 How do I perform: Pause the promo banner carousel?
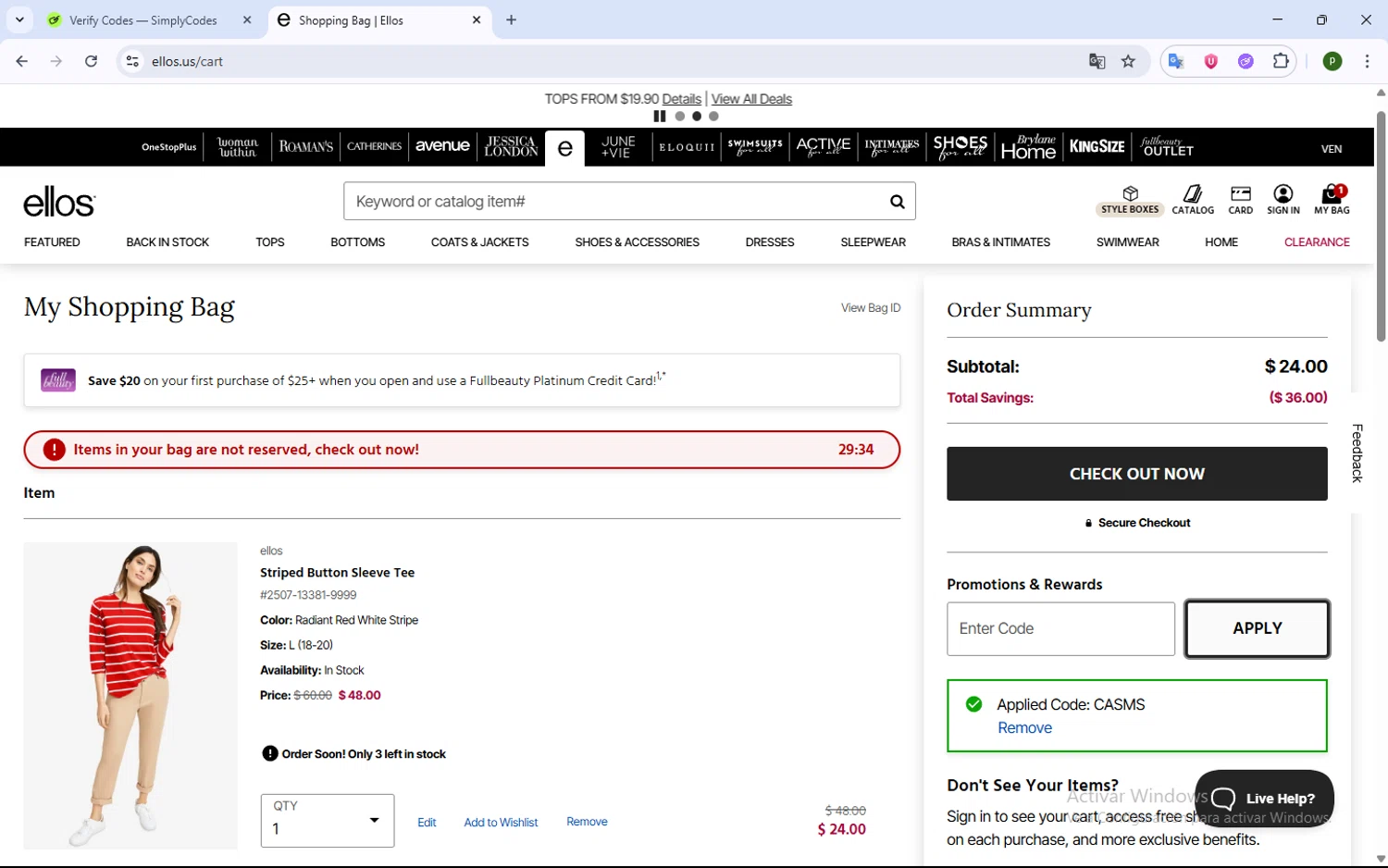pyautogui.click(x=660, y=117)
